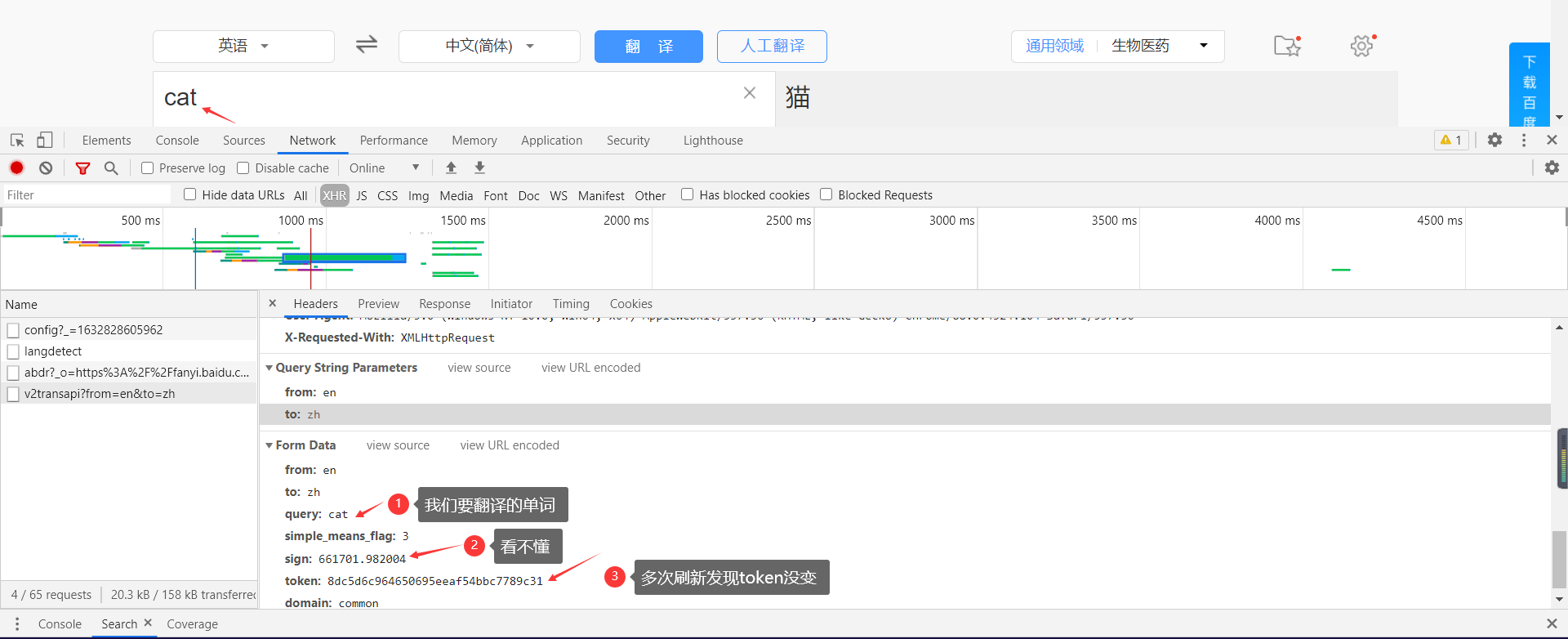The width and height of the screenshot is (1568, 639).
Task: Clear the network log
Action: (46, 168)
